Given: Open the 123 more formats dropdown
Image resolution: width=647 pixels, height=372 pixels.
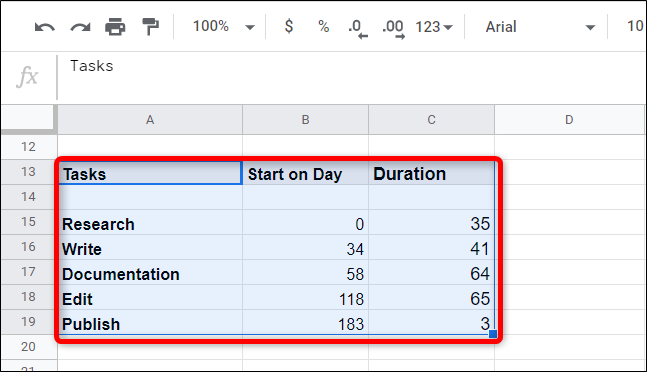Looking at the screenshot, I should point(434,27).
